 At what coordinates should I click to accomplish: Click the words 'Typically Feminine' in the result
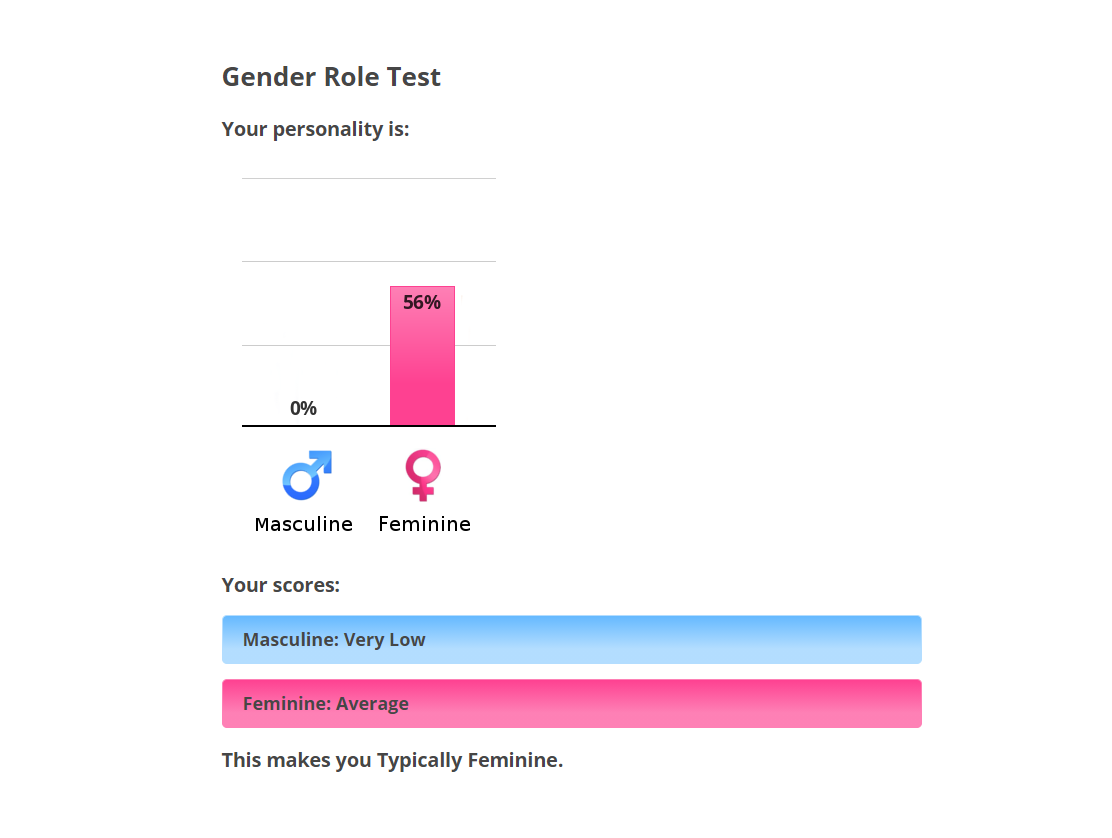click(x=468, y=760)
